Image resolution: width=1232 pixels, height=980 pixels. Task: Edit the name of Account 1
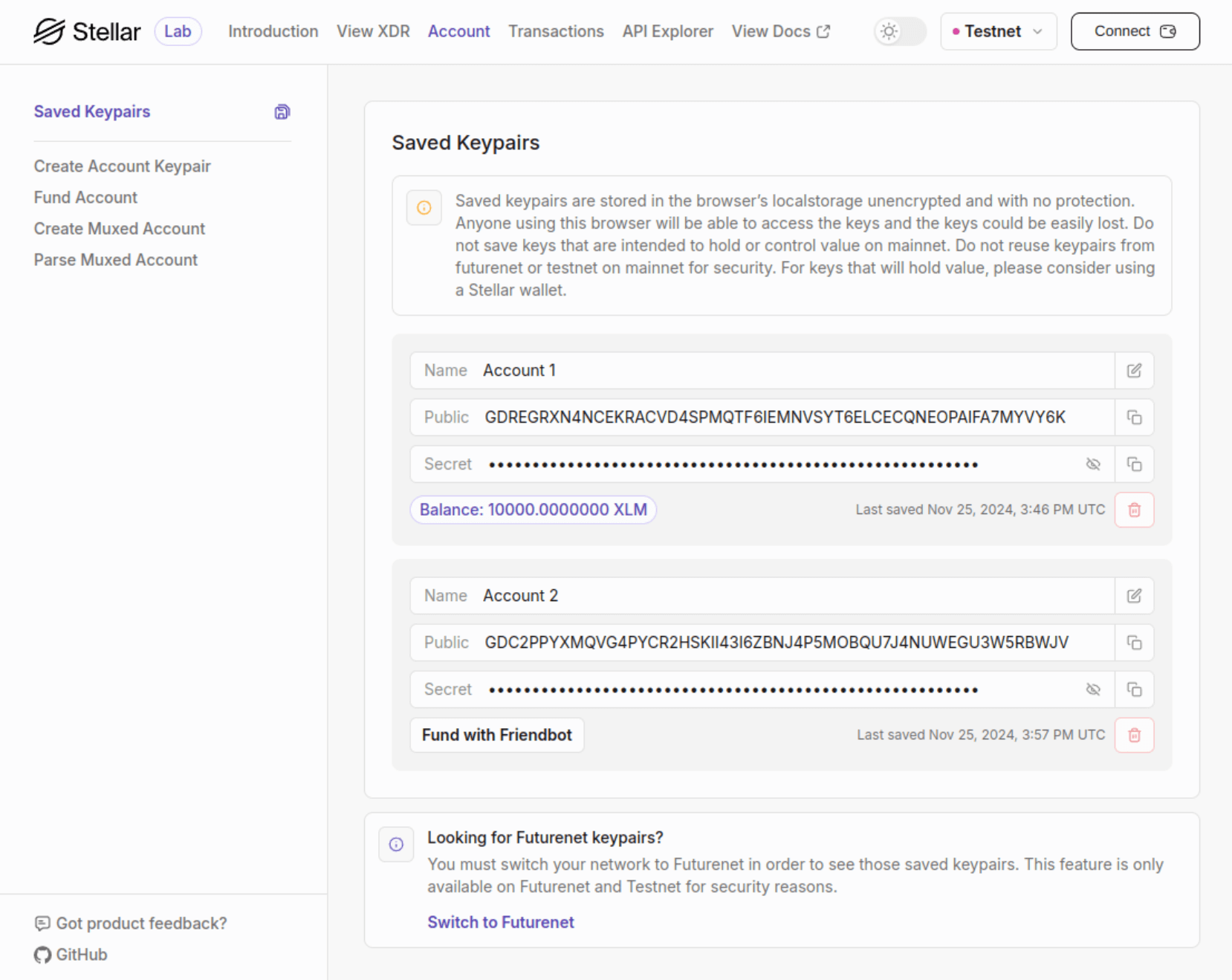(x=1134, y=371)
